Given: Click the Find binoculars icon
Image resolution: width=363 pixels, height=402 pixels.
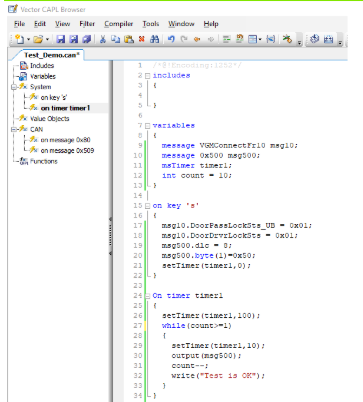Looking at the screenshot, I should pos(155,39).
